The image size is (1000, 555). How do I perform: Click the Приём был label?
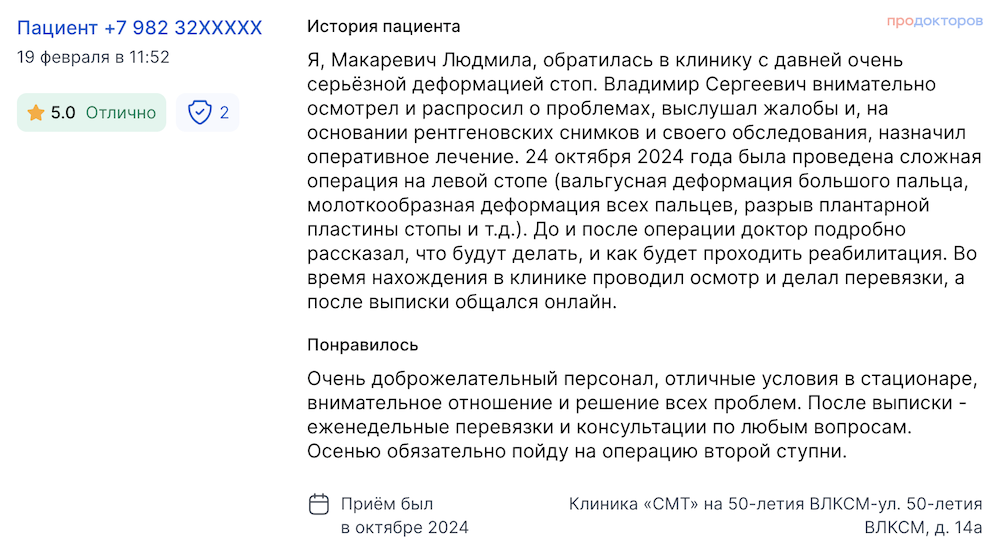coord(386,504)
